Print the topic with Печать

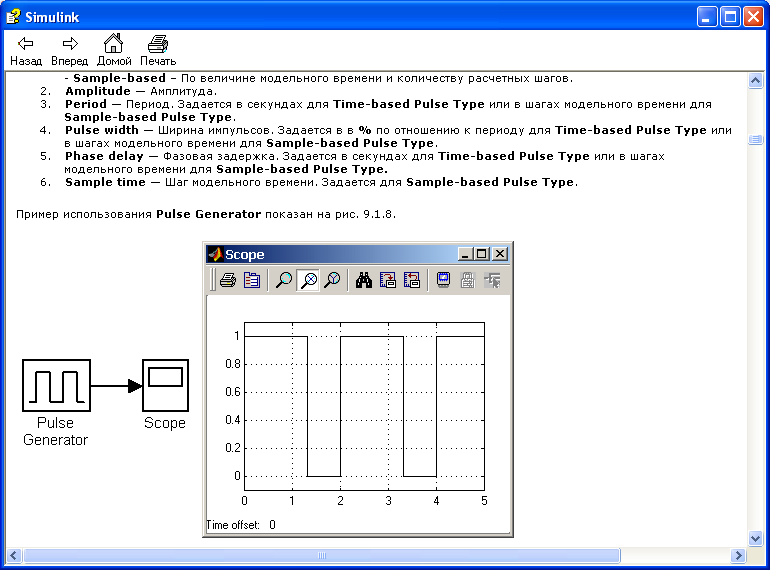click(158, 51)
